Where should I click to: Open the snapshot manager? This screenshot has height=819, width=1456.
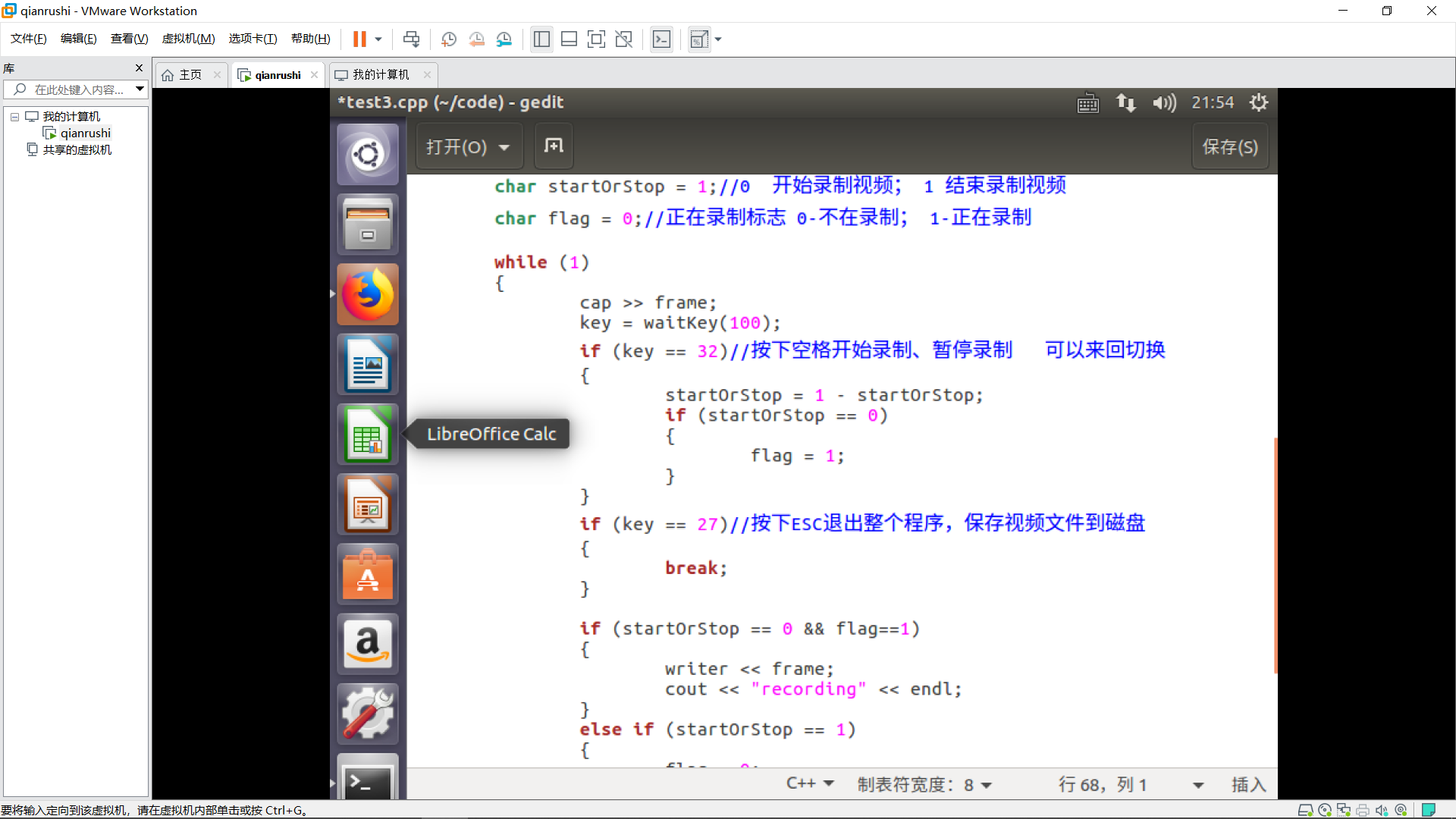[x=504, y=39]
